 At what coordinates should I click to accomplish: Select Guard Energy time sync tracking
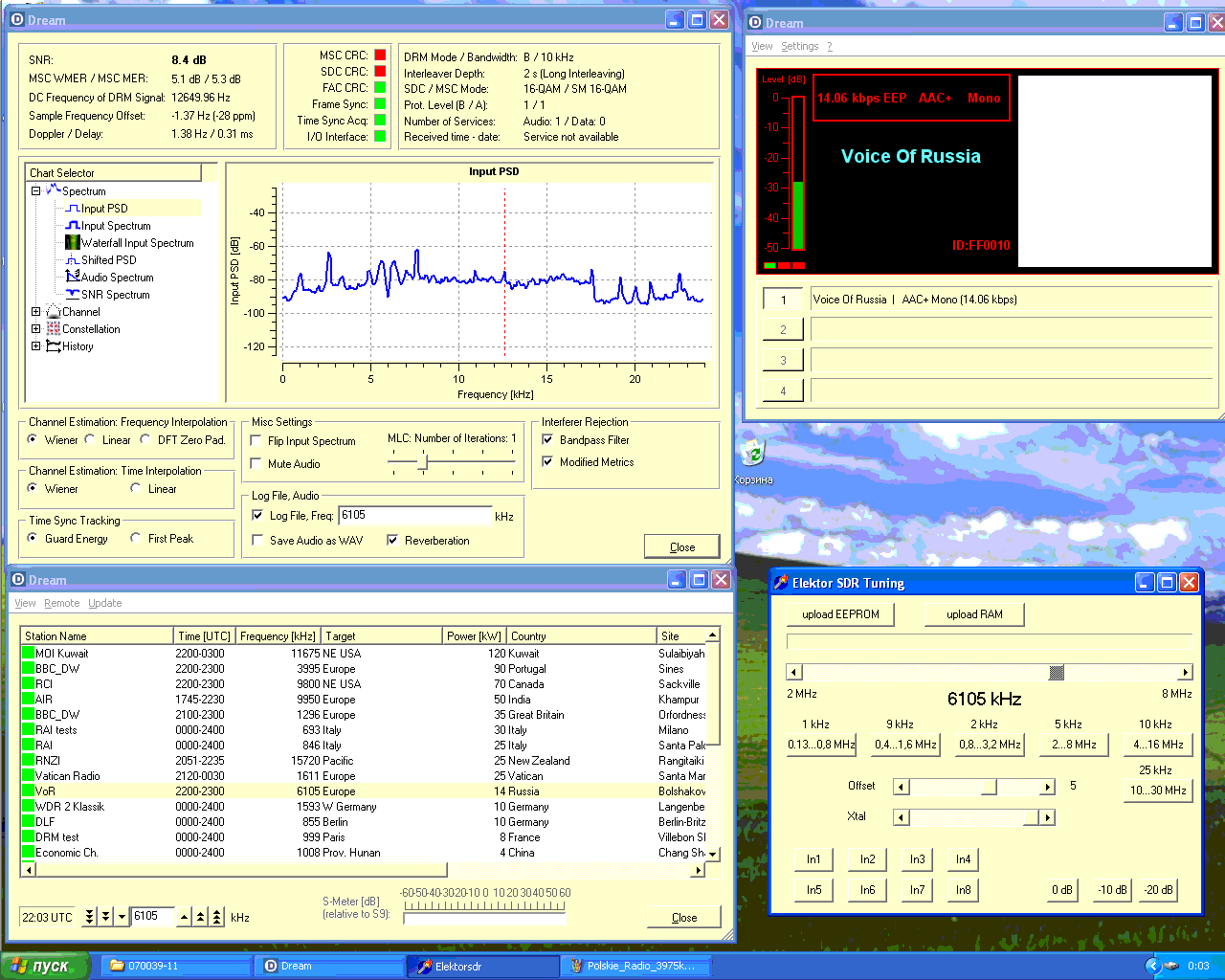tap(33, 538)
